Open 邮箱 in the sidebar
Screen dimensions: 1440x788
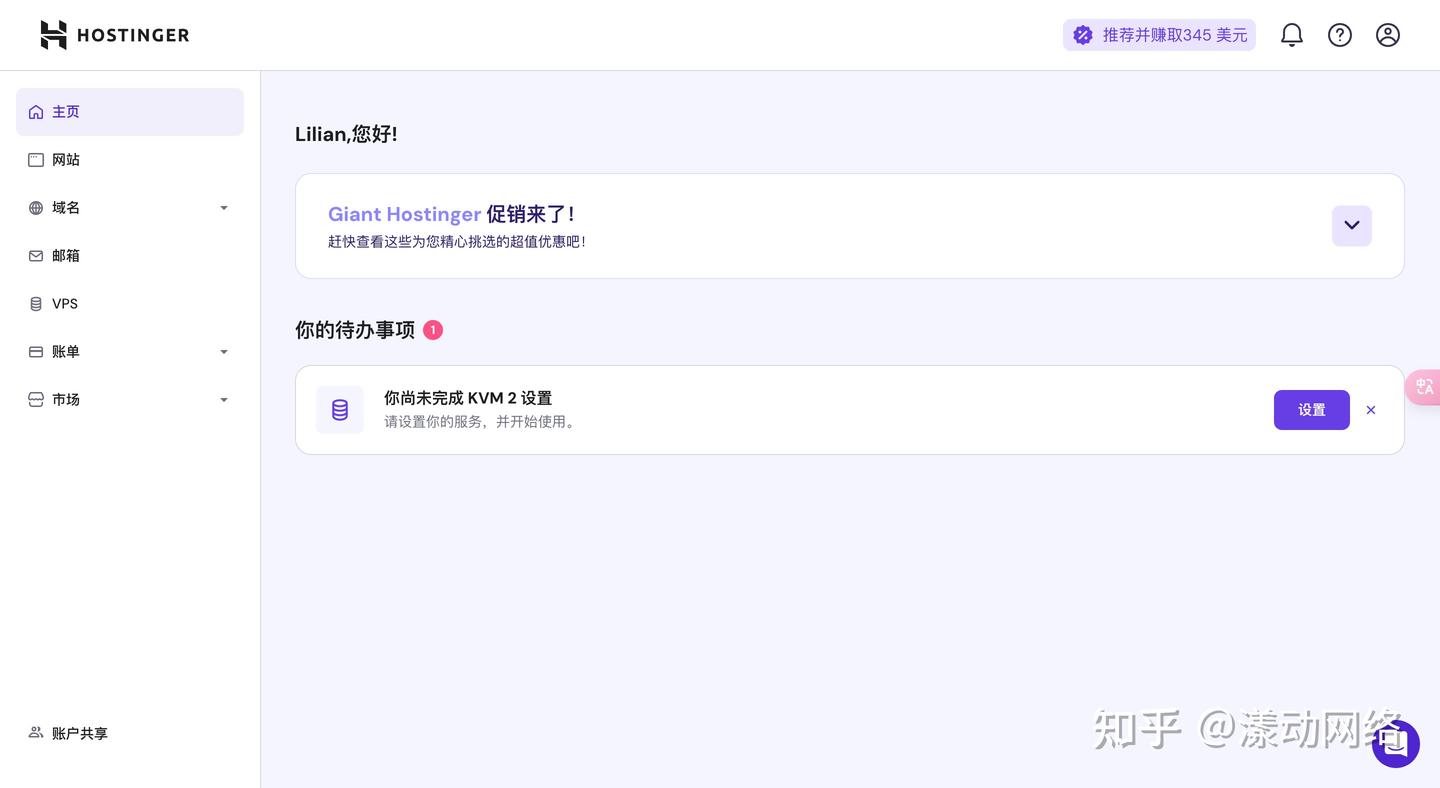130,256
